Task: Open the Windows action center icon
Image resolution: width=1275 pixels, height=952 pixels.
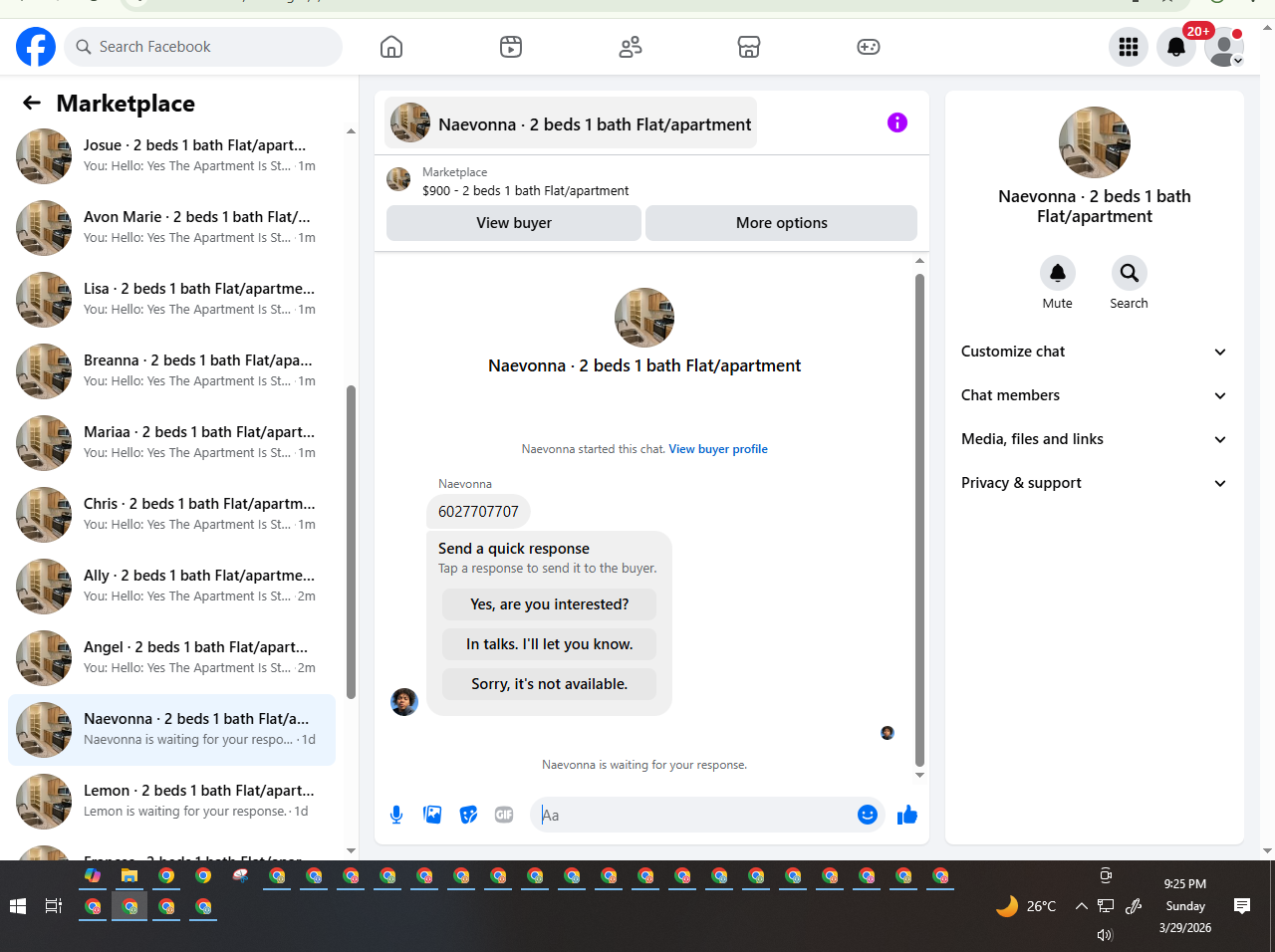Action: 1242,905
